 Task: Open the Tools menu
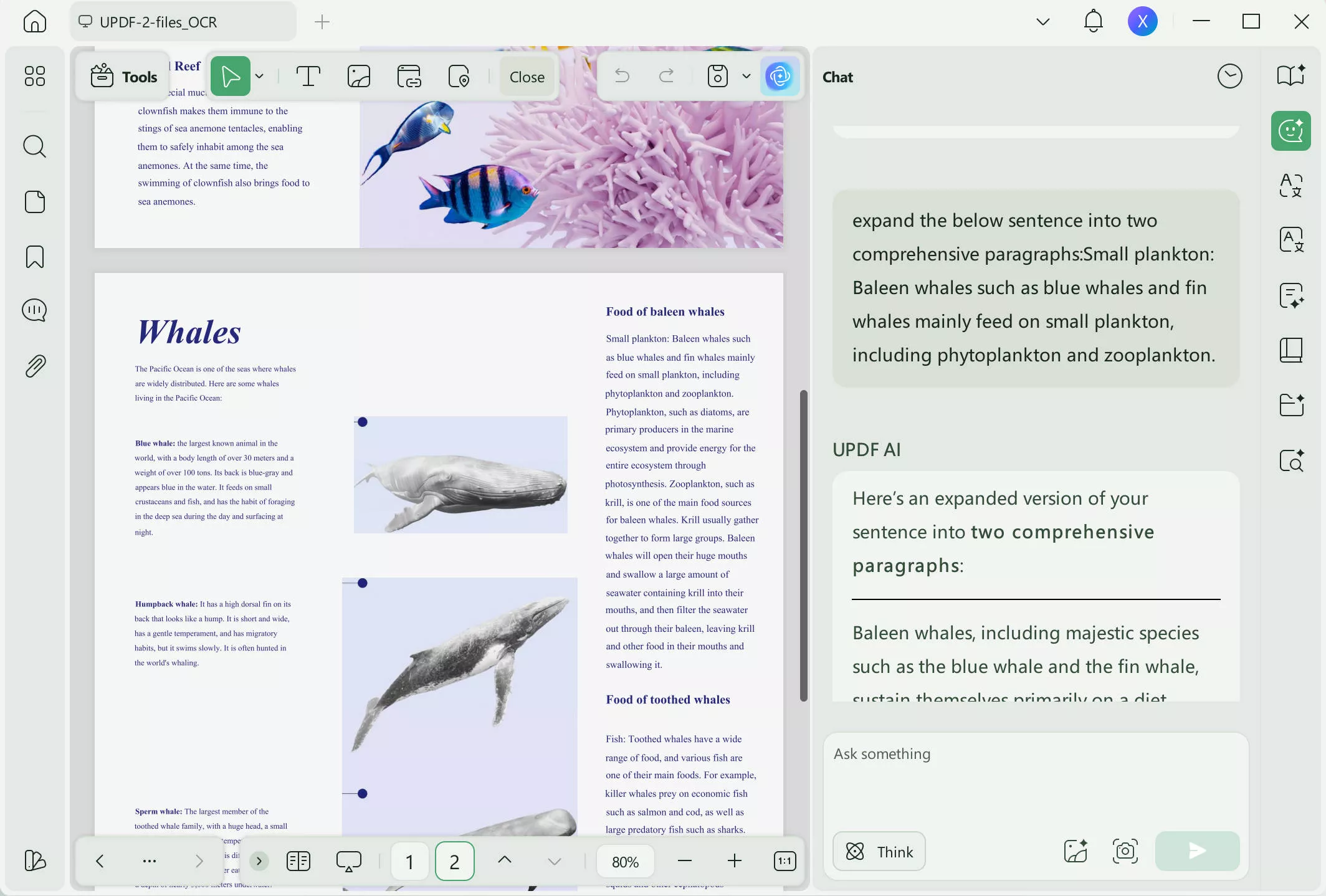click(x=123, y=77)
